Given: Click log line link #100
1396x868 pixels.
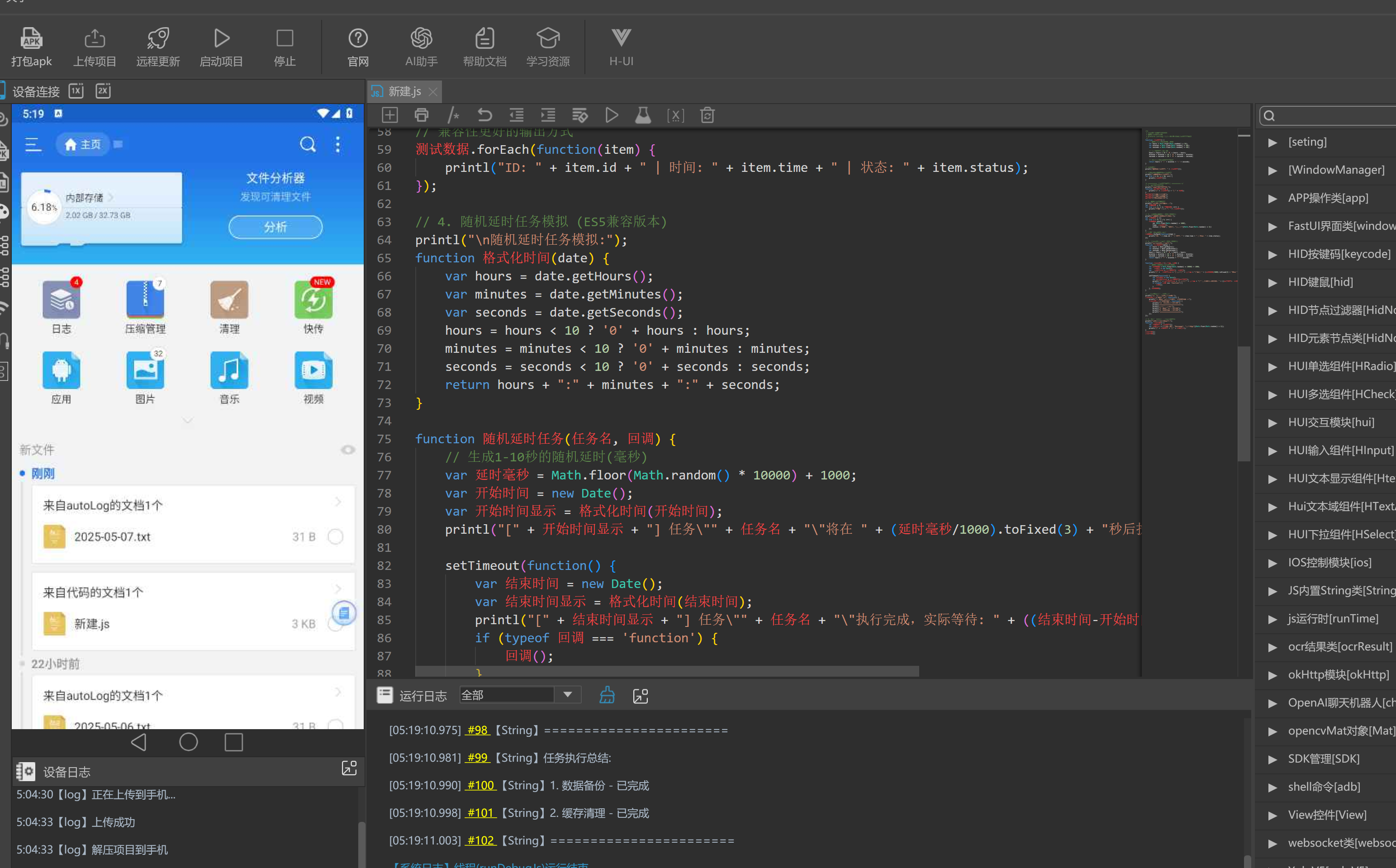Looking at the screenshot, I should point(480,785).
